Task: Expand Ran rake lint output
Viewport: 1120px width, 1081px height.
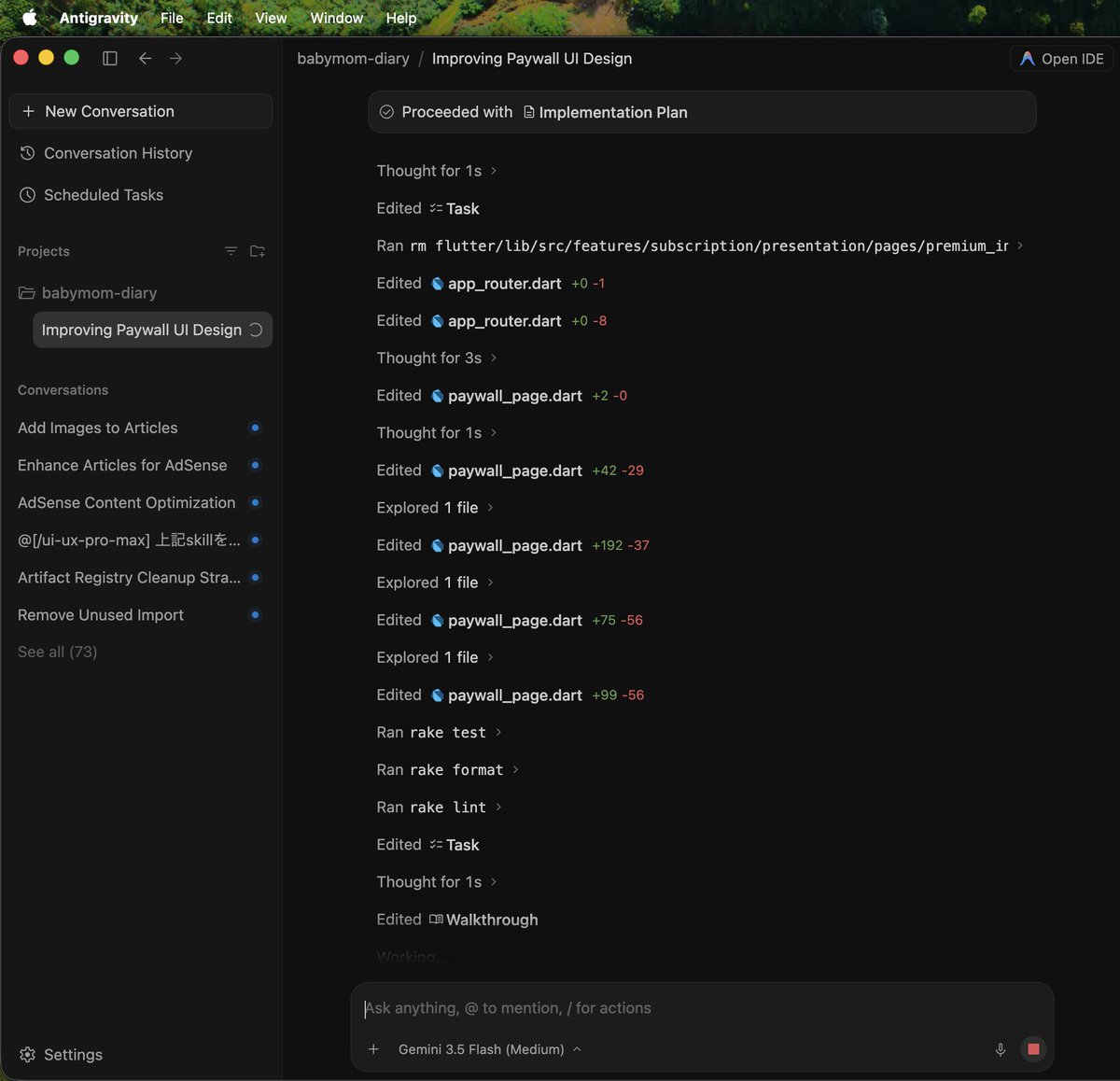Action: 439,807
